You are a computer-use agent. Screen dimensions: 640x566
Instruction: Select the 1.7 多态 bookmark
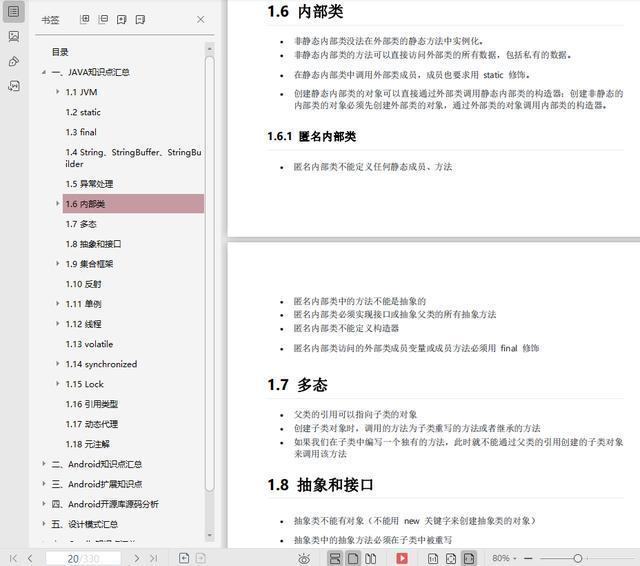(81, 224)
